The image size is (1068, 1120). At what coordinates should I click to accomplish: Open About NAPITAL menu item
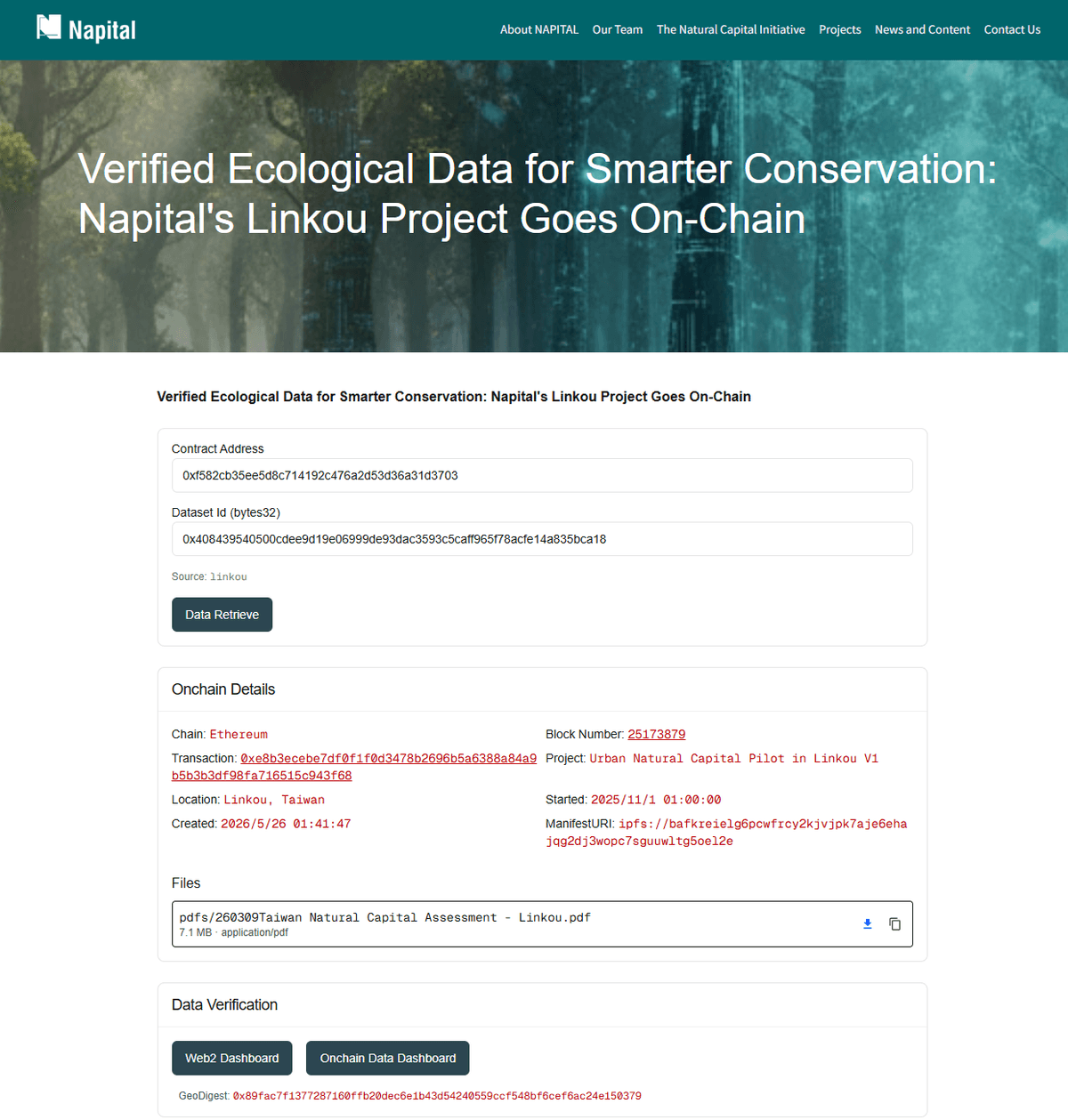[x=539, y=29]
